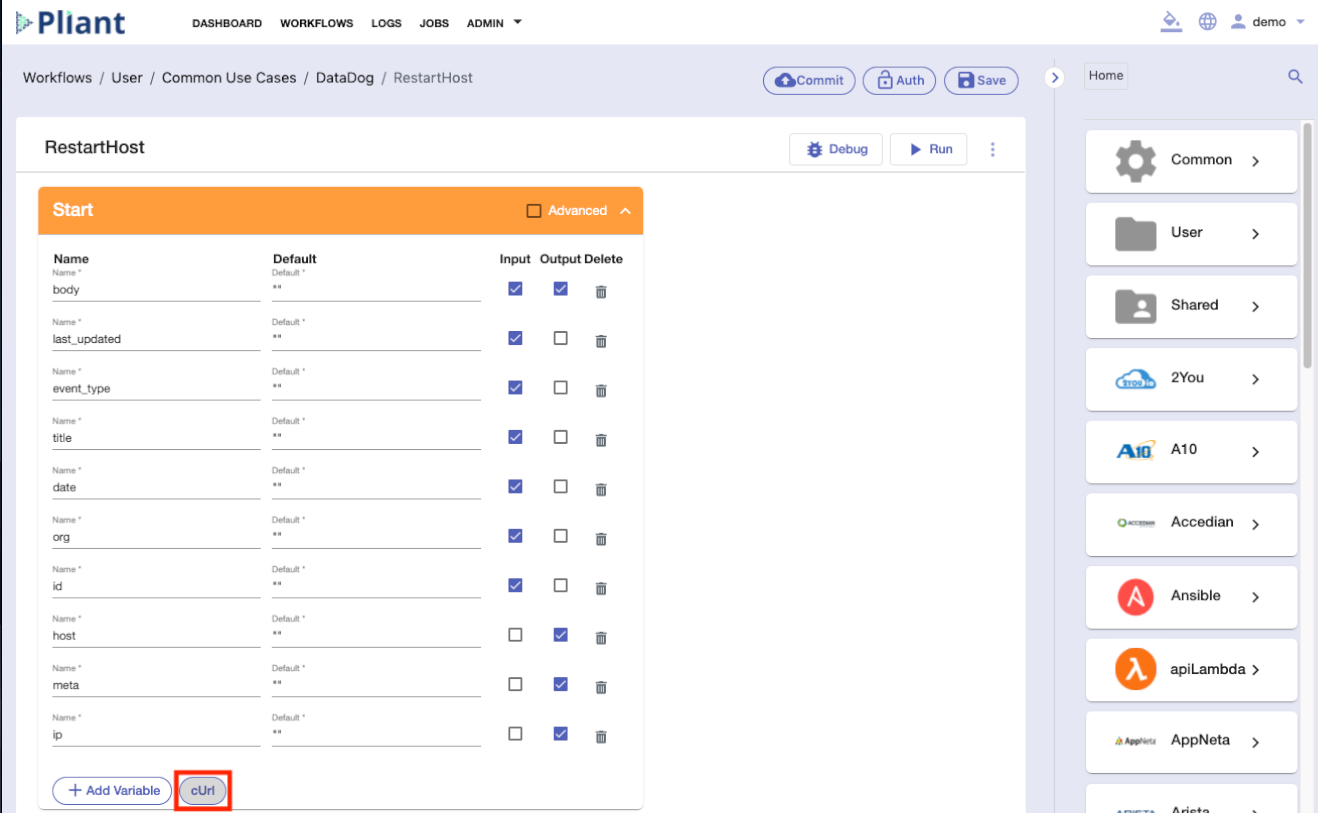Delete the date variable row
Screen dimensions: 1318x813
click(x=601, y=489)
